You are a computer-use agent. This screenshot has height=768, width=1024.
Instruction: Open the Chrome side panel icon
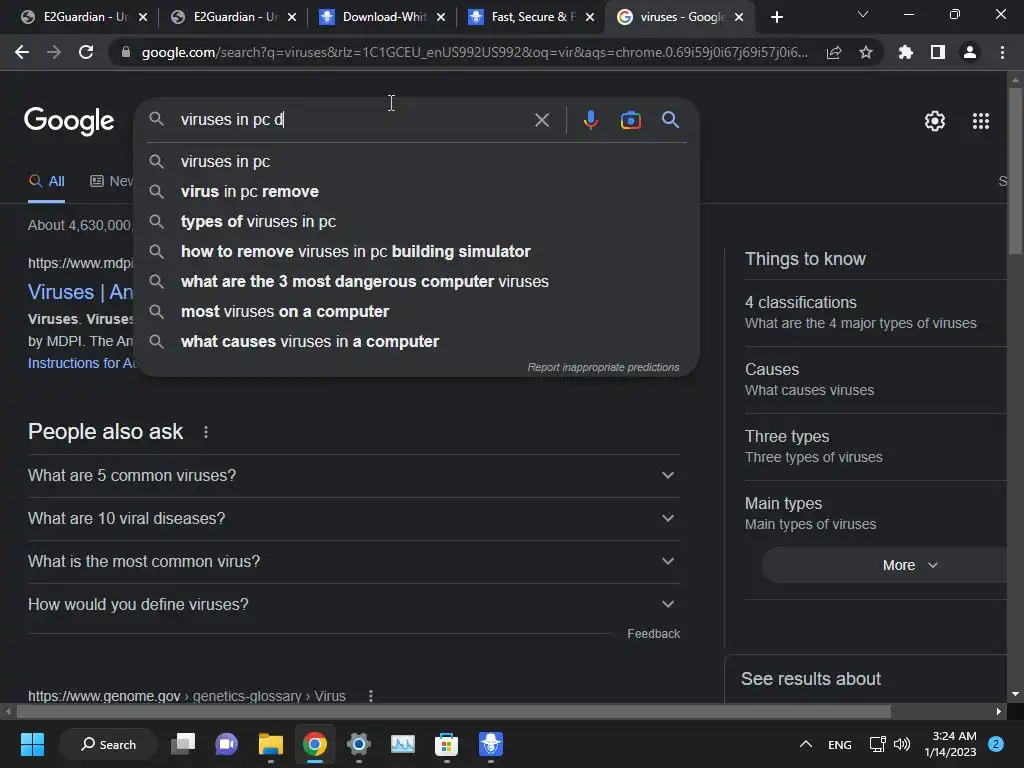[x=938, y=52]
